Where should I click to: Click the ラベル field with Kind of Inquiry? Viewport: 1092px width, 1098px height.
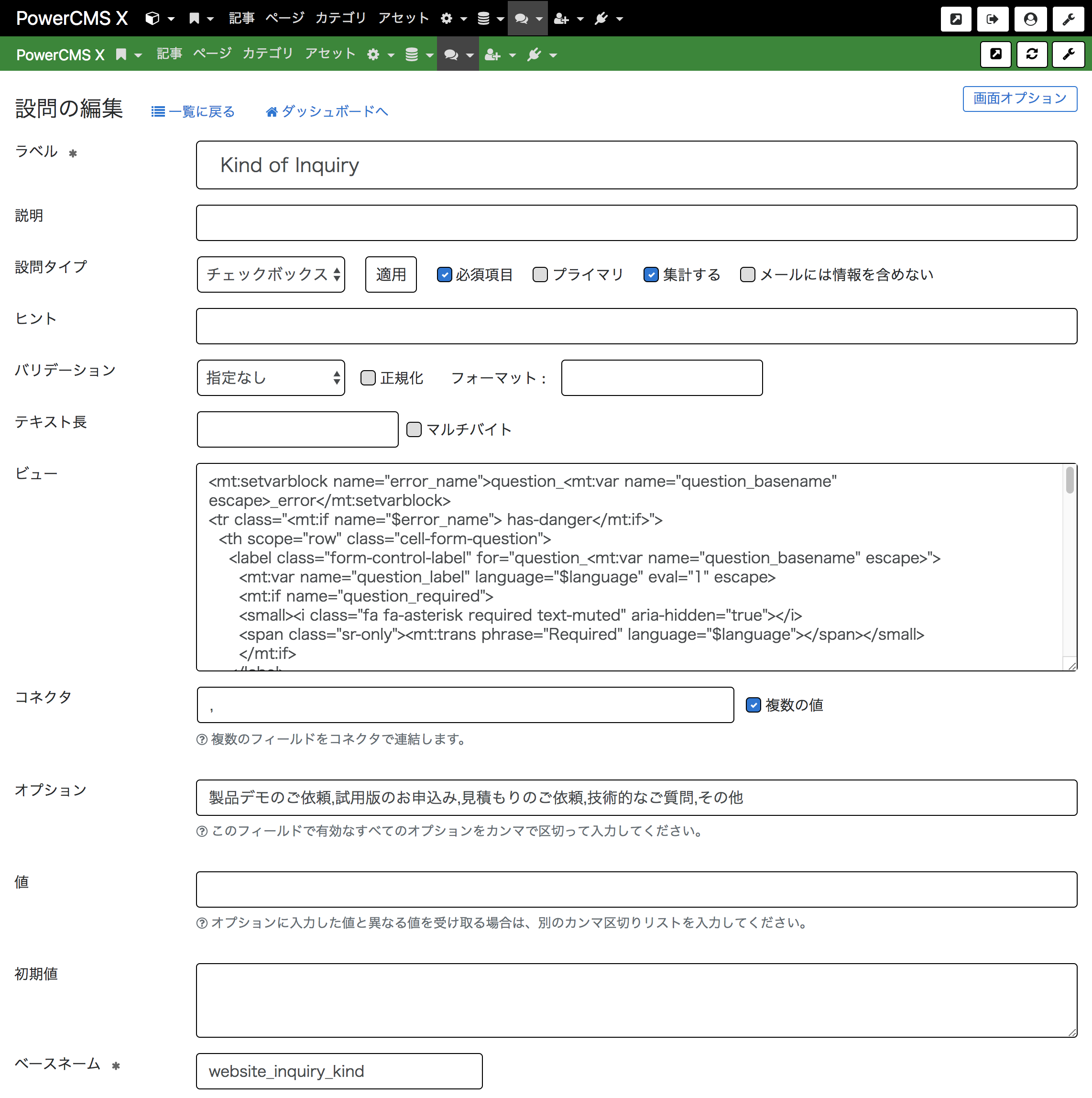point(636,165)
